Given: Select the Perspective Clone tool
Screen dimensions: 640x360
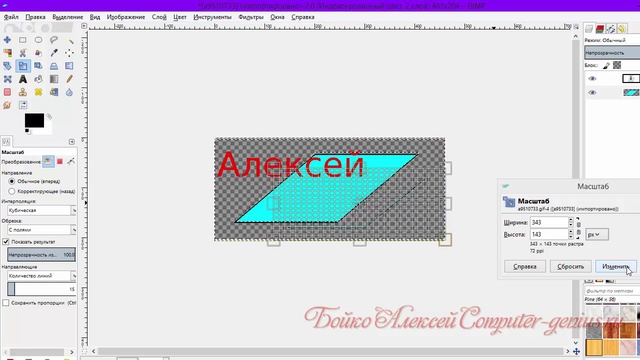Looking at the screenshot, I should [x=54, y=92].
